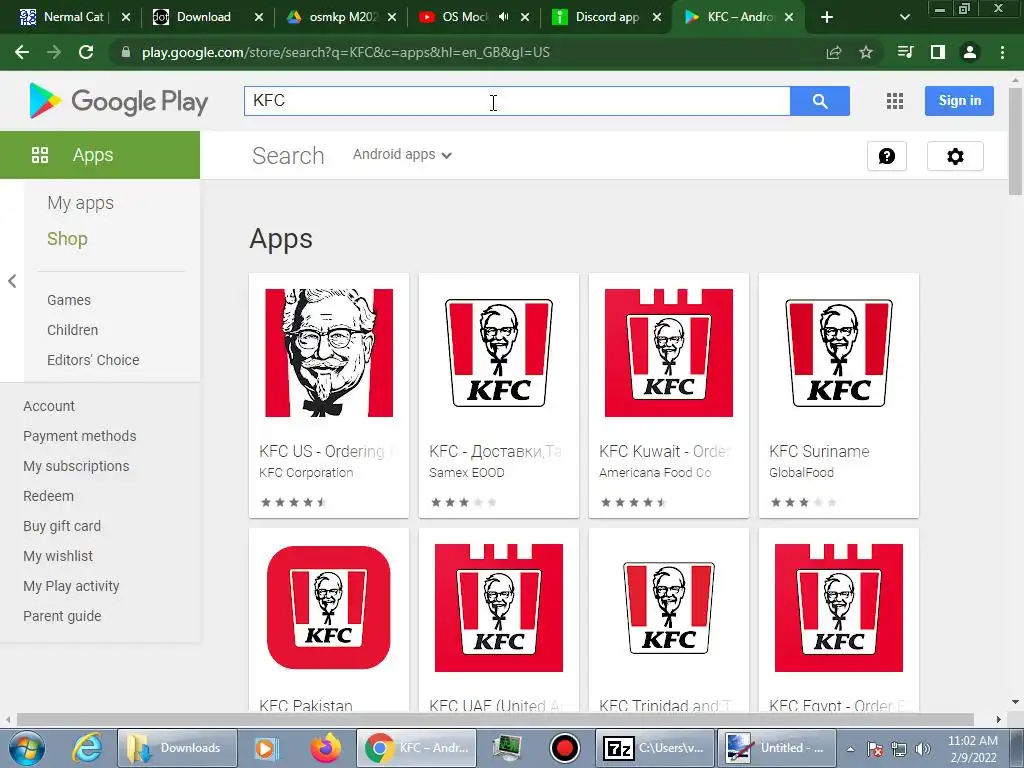The height and width of the screenshot is (768, 1024).
Task: Open the media player taskbar icon
Action: pos(266,748)
